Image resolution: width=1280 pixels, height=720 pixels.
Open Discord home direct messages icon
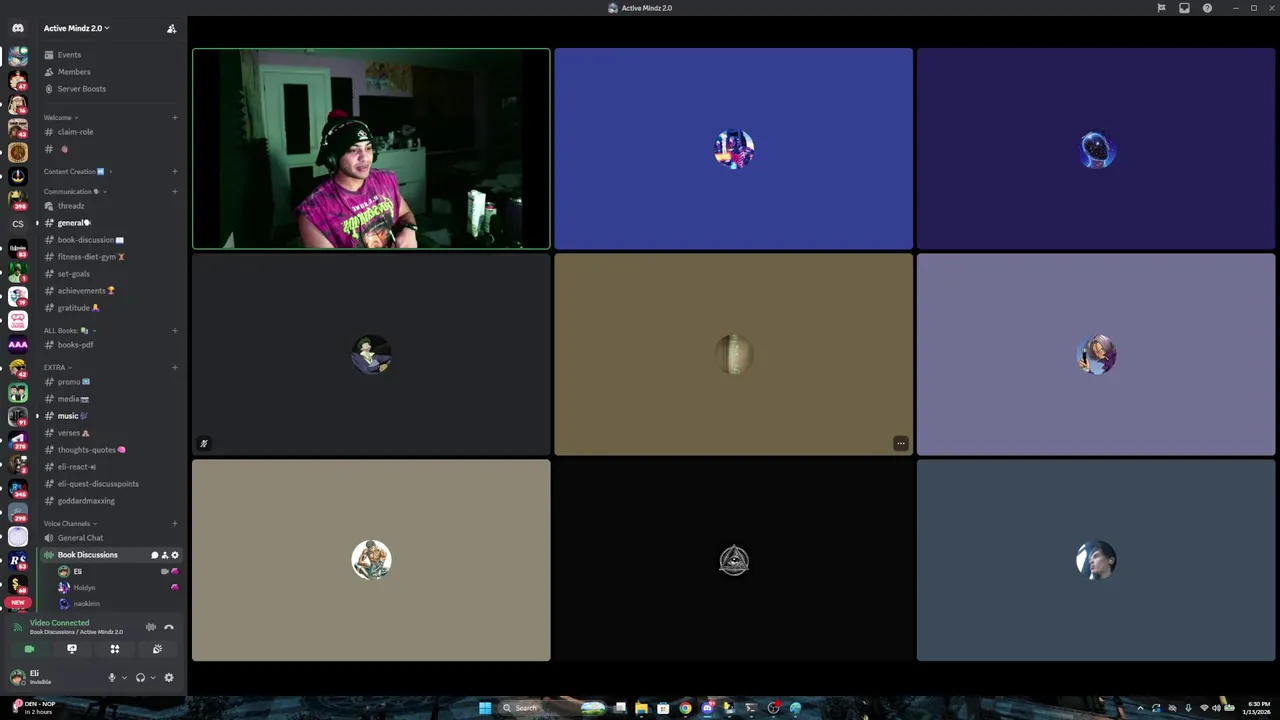point(17,28)
